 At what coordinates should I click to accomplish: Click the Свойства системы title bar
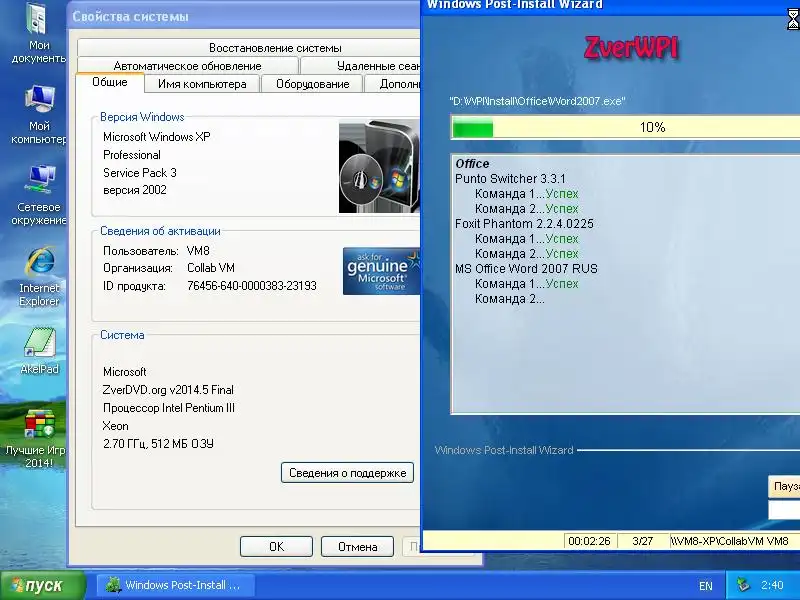(244, 17)
